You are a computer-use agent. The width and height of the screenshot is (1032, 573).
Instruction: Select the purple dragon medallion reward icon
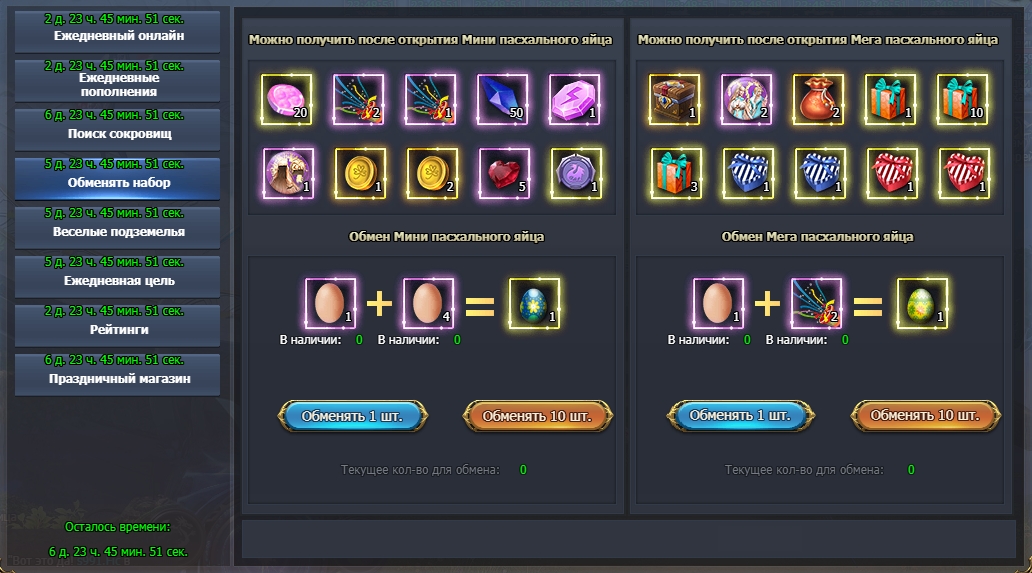[576, 173]
